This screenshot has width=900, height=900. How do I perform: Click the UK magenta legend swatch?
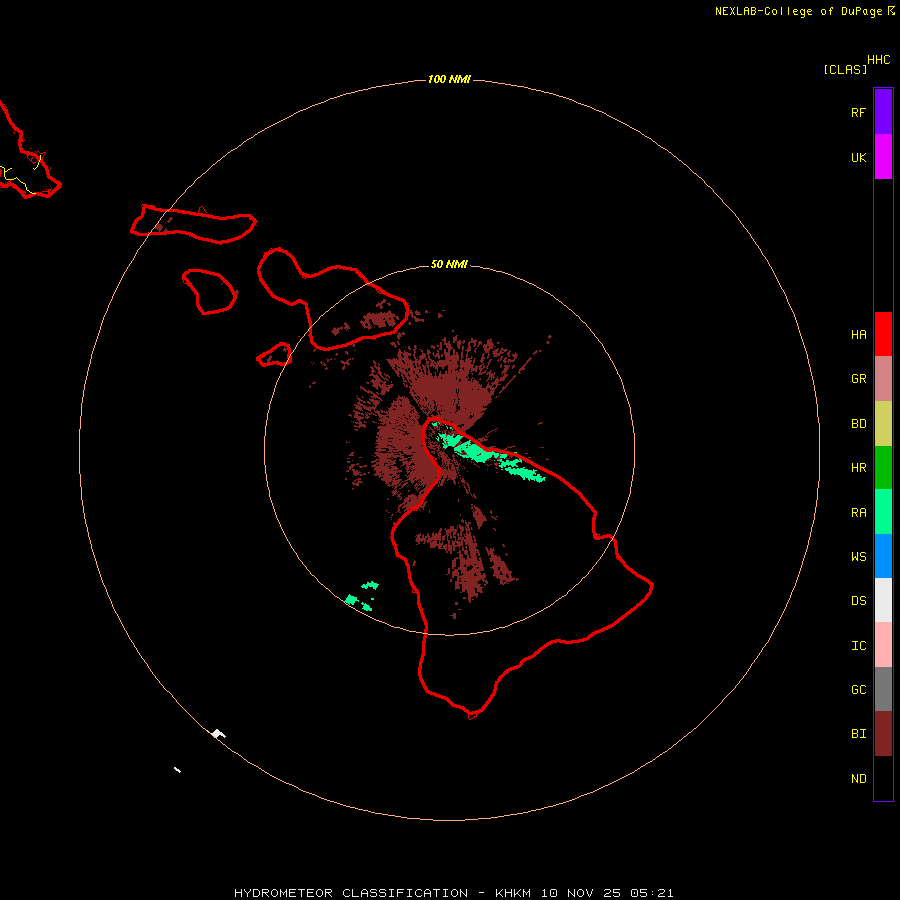point(883,157)
